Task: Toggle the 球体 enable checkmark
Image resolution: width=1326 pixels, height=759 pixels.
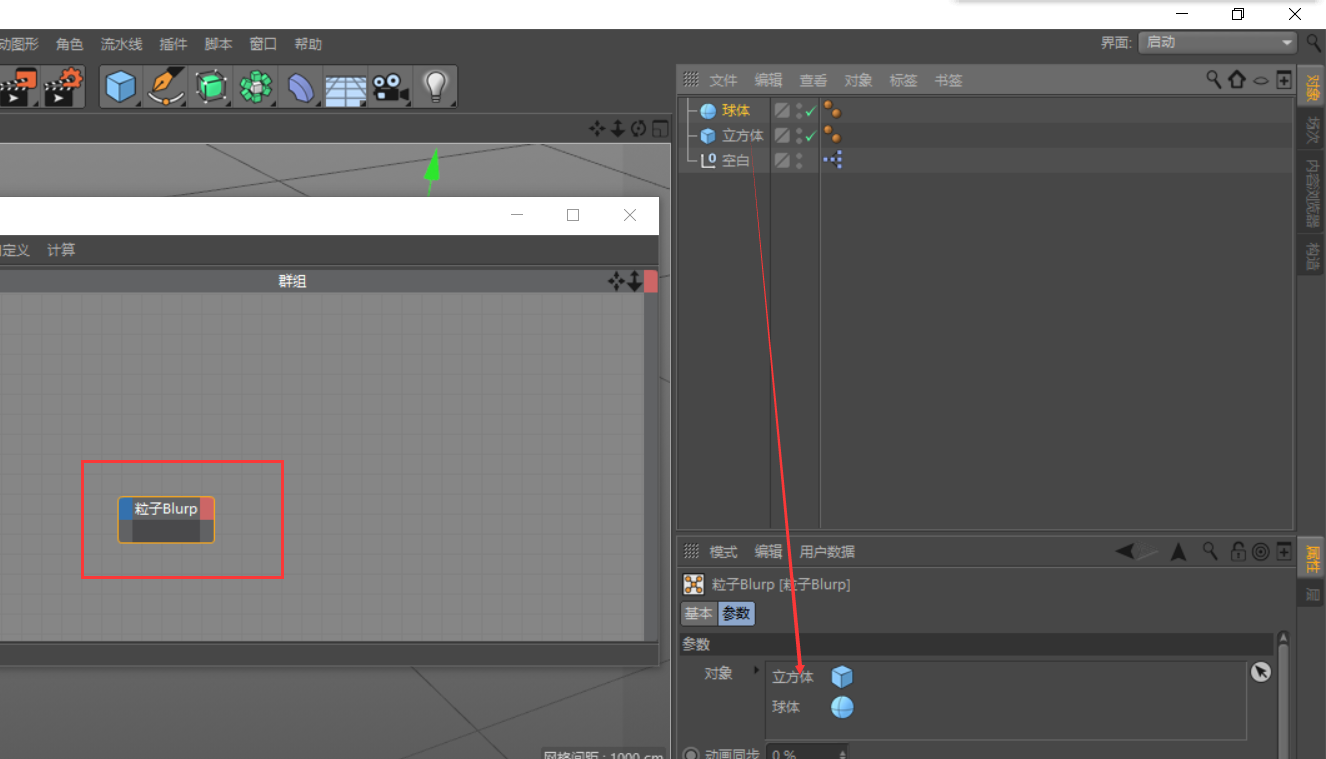Action: pyautogui.click(x=811, y=110)
